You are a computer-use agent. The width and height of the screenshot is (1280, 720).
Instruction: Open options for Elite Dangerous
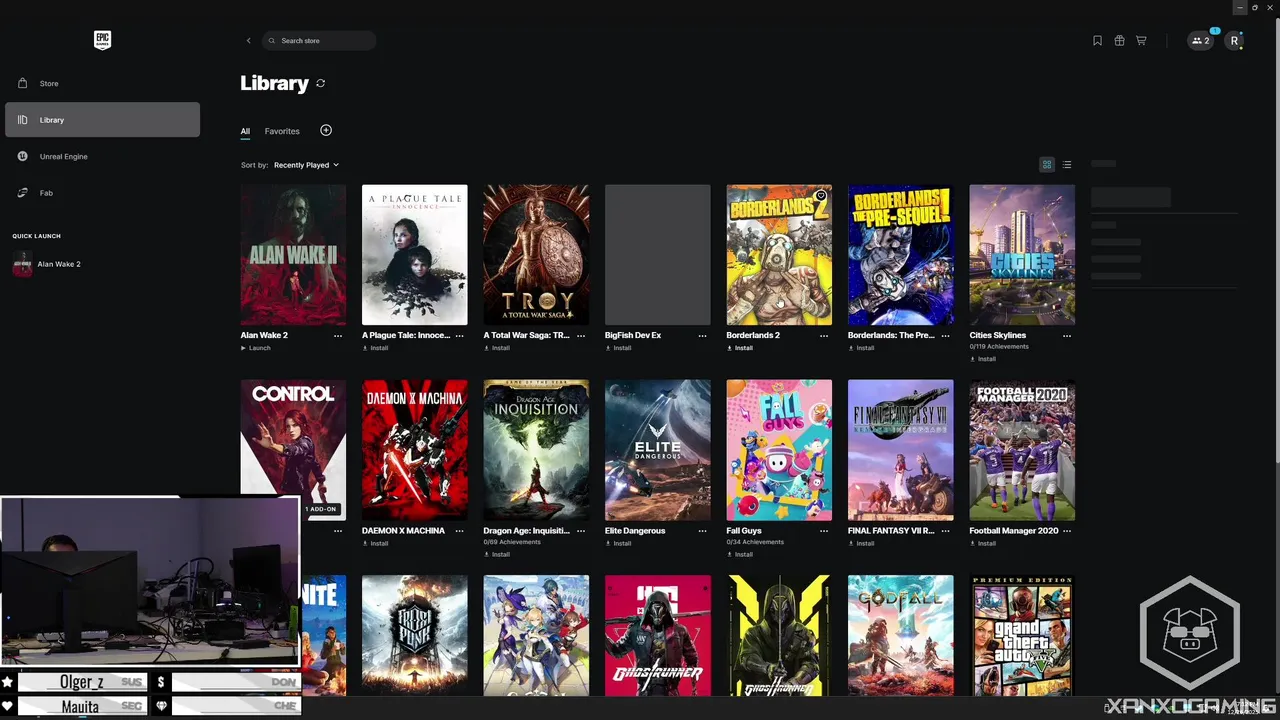point(703,531)
